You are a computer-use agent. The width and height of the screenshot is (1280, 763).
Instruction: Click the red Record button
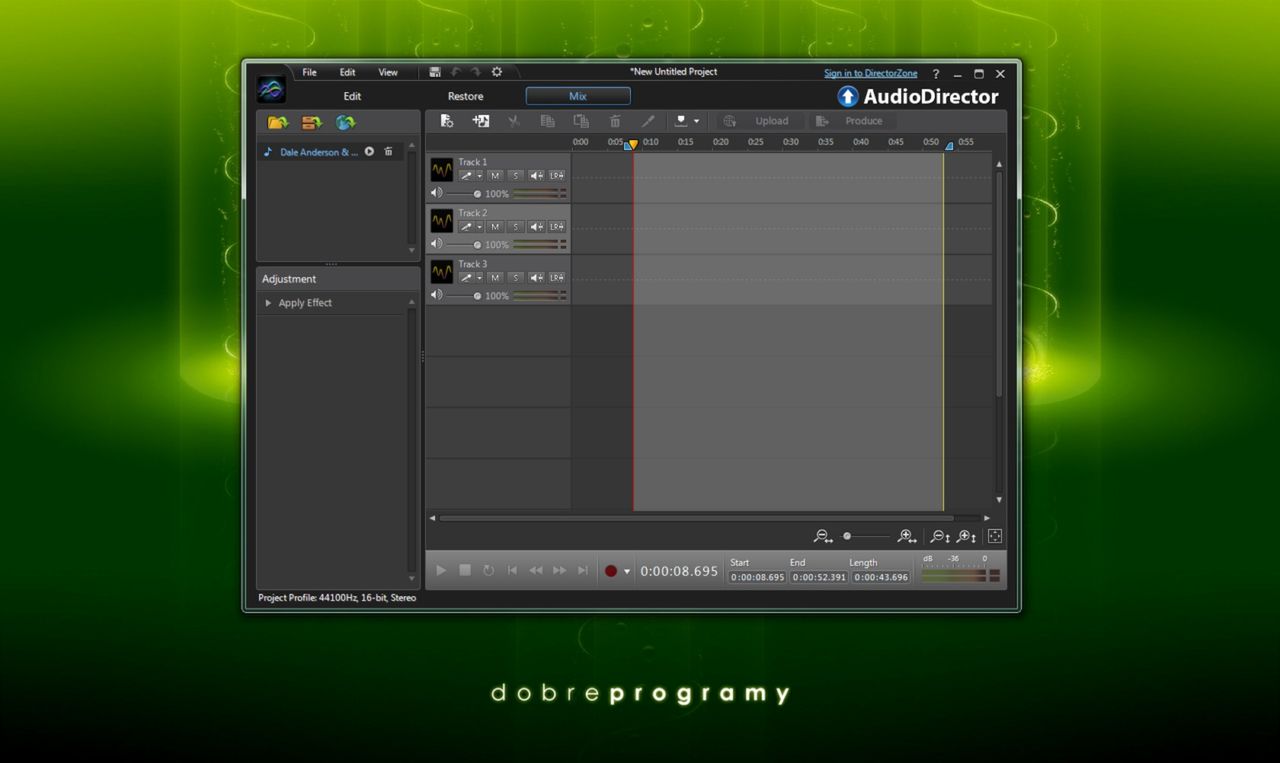click(x=611, y=570)
